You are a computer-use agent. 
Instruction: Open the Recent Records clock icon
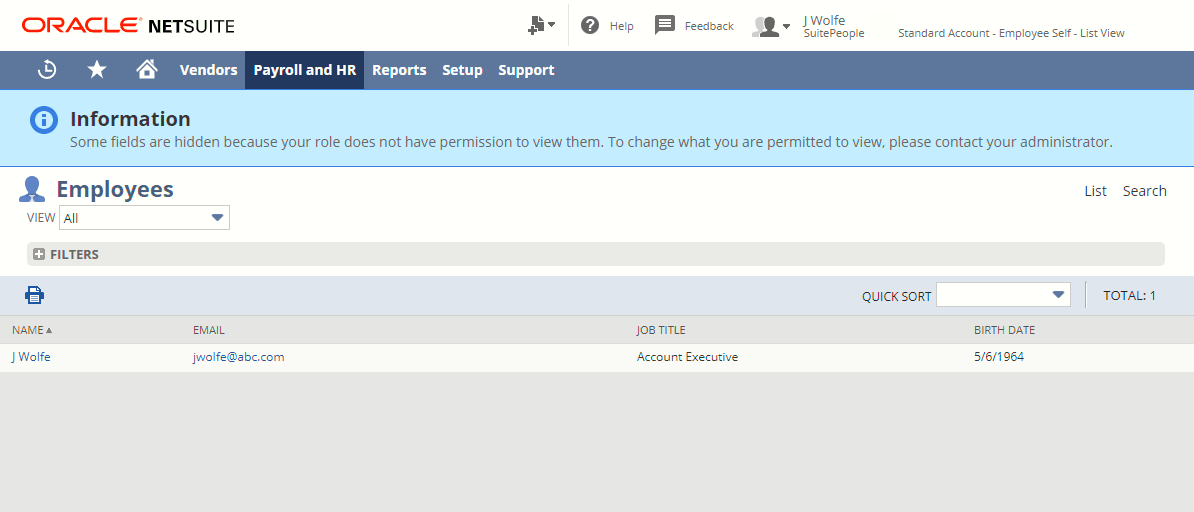pyautogui.click(x=46, y=70)
